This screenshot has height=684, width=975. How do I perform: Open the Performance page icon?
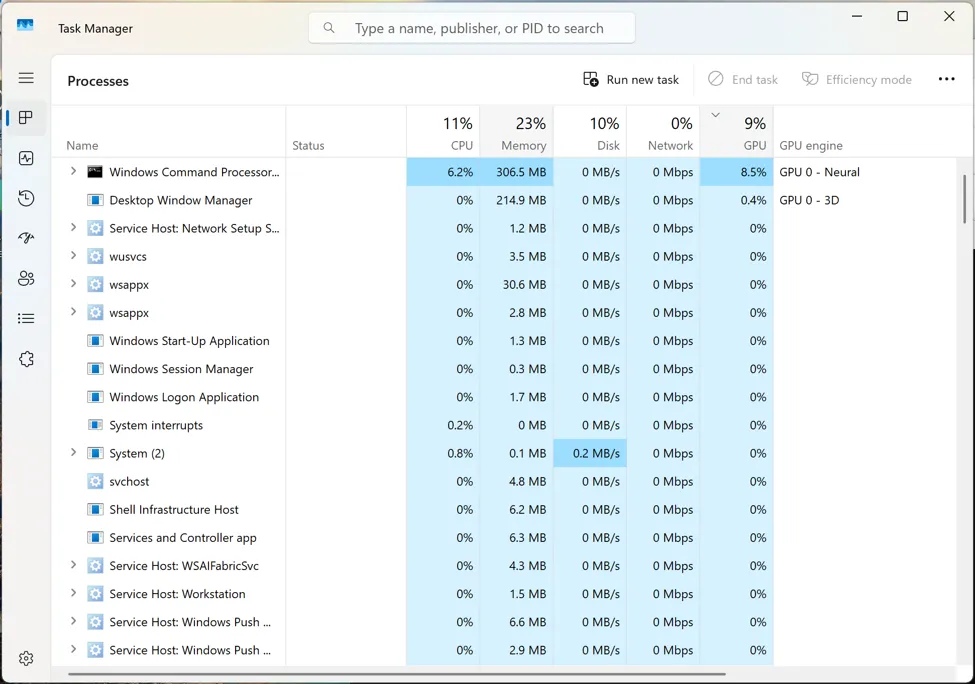click(x=26, y=158)
